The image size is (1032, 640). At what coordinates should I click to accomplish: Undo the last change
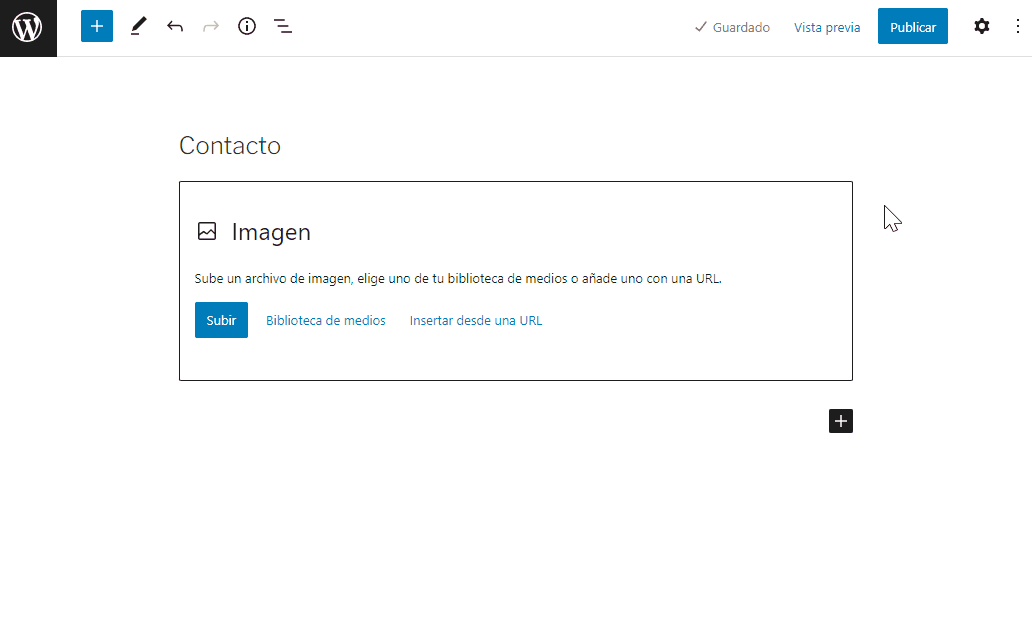coord(174,26)
